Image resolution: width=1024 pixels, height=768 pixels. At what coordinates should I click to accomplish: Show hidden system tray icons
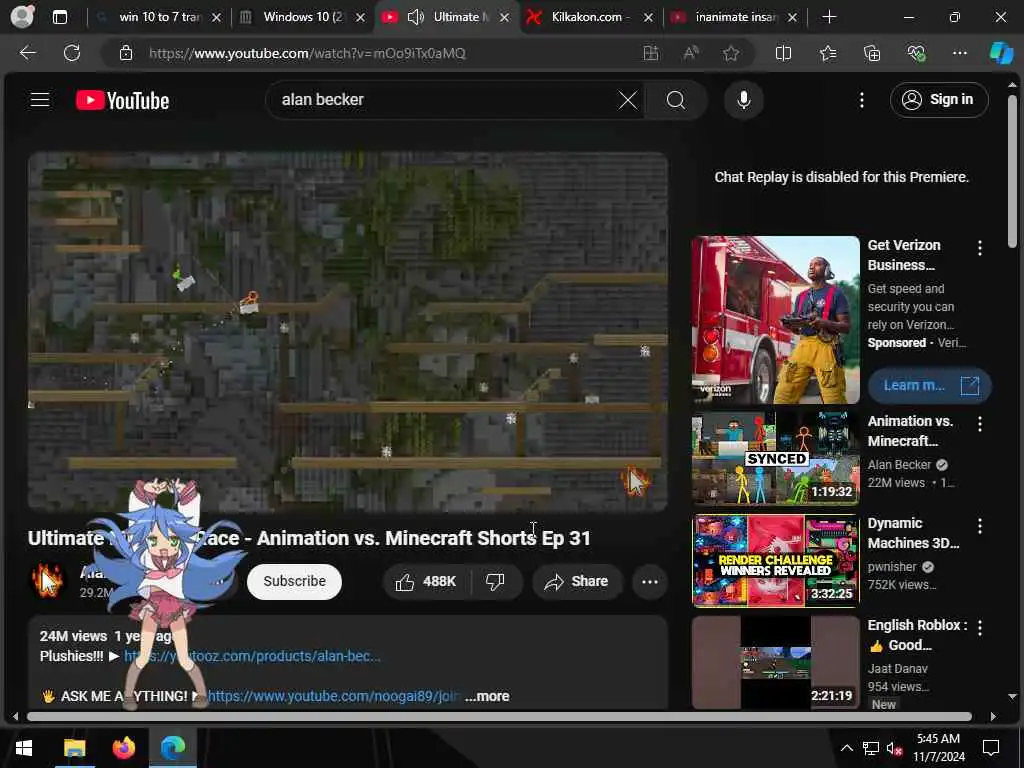[x=846, y=748]
